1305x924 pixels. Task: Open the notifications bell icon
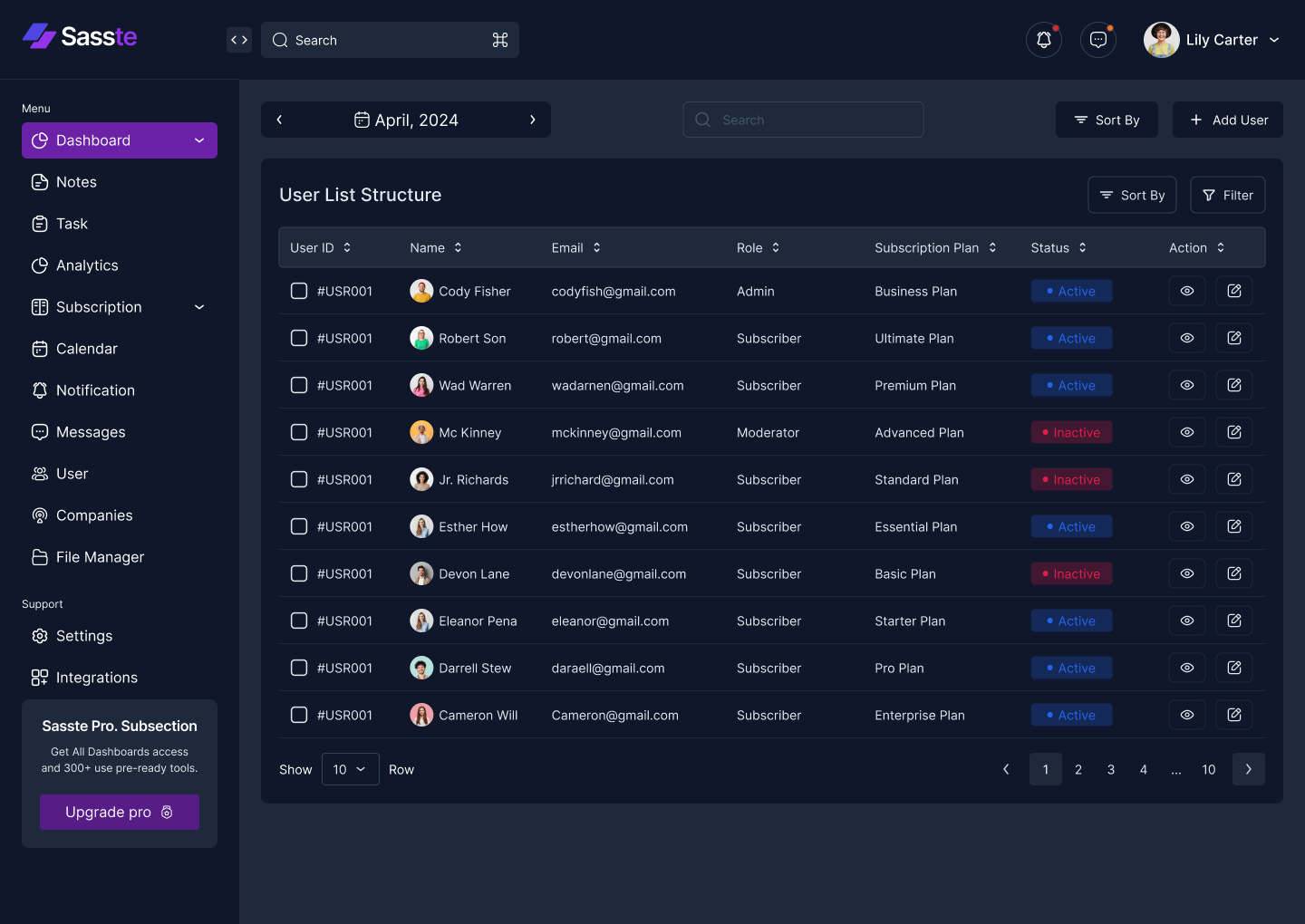point(1044,40)
